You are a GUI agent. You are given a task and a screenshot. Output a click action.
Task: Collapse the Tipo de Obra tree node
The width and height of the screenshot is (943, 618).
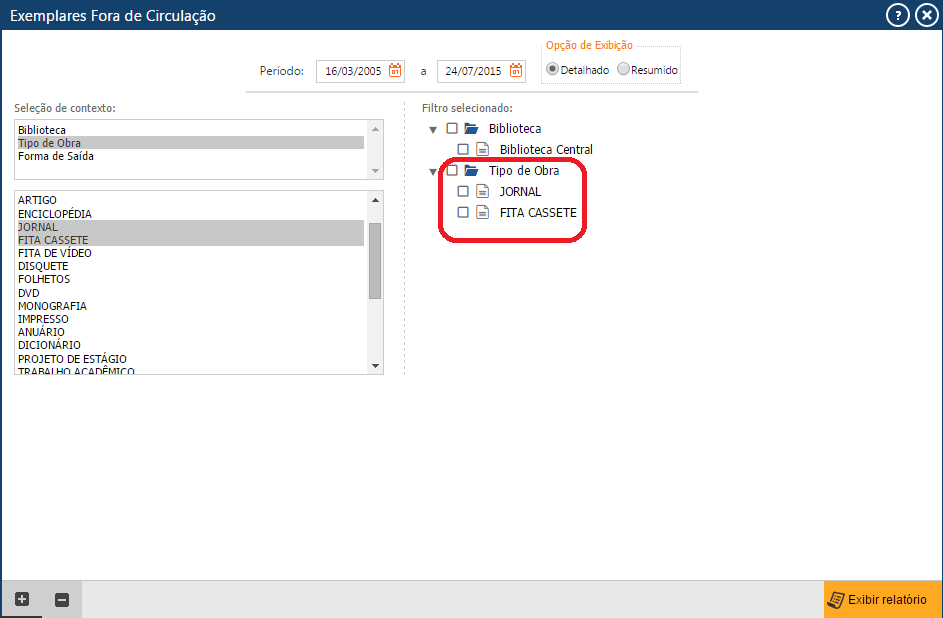click(x=432, y=172)
